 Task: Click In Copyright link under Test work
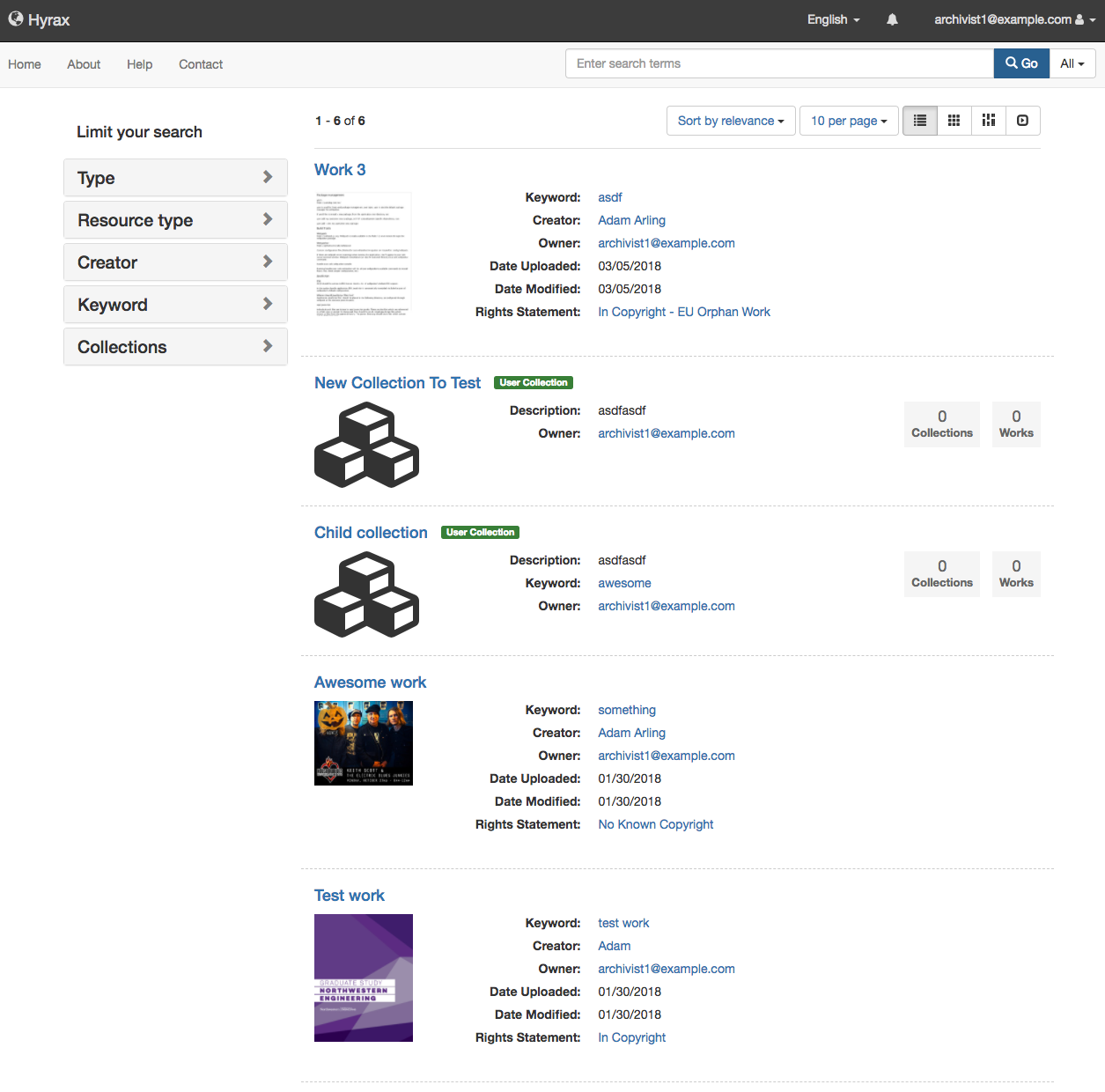[631, 1037]
